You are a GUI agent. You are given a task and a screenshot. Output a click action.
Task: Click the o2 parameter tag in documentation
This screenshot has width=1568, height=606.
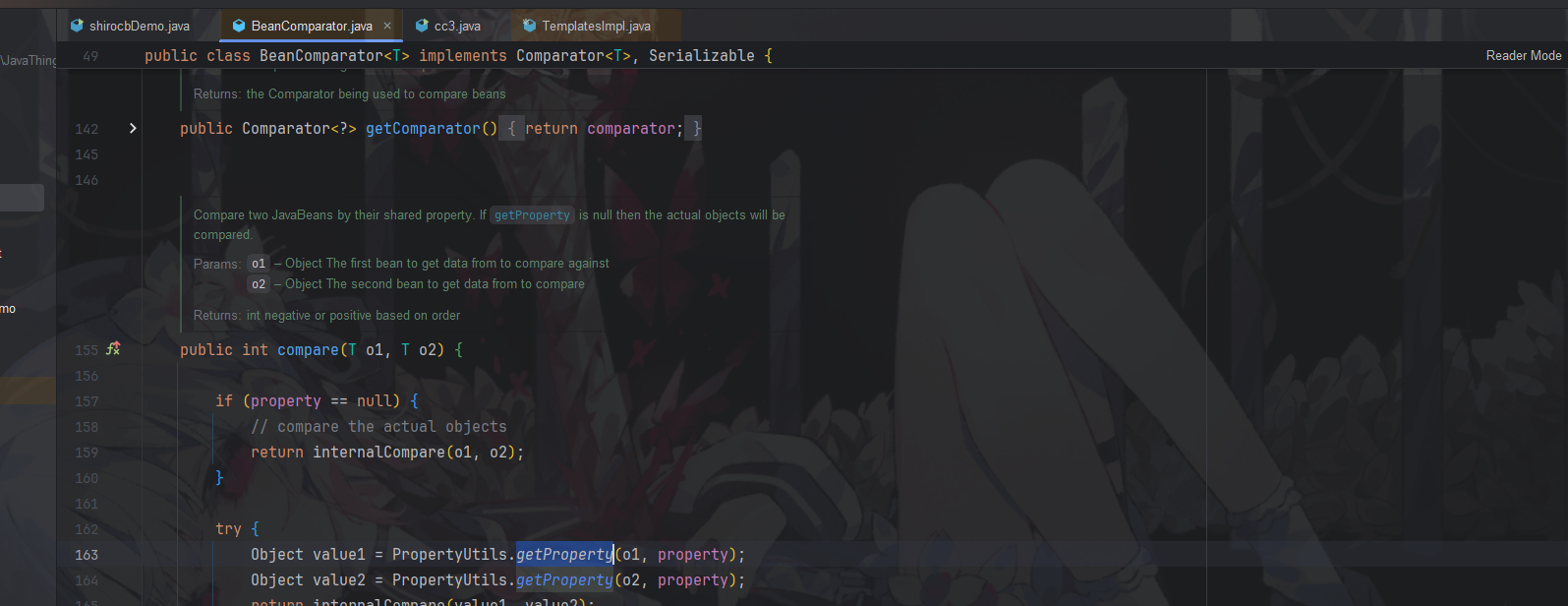click(x=259, y=283)
